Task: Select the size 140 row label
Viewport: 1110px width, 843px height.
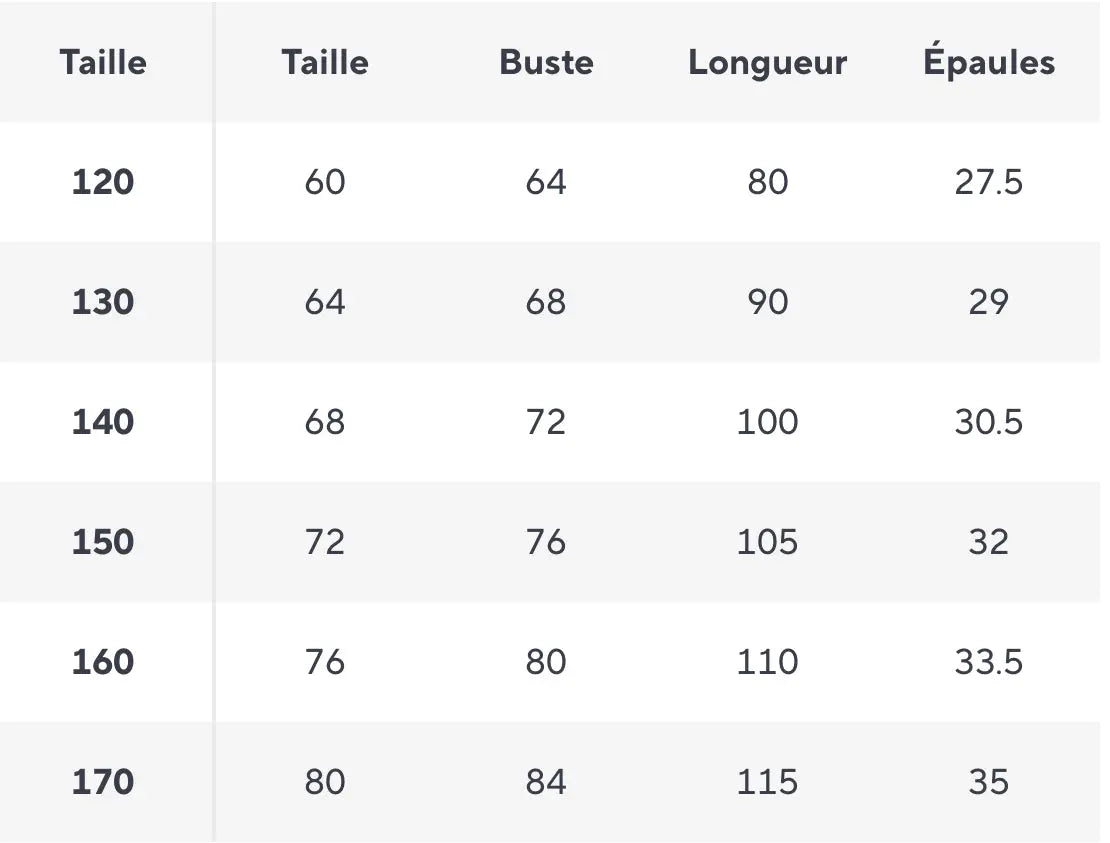Action: click(103, 422)
